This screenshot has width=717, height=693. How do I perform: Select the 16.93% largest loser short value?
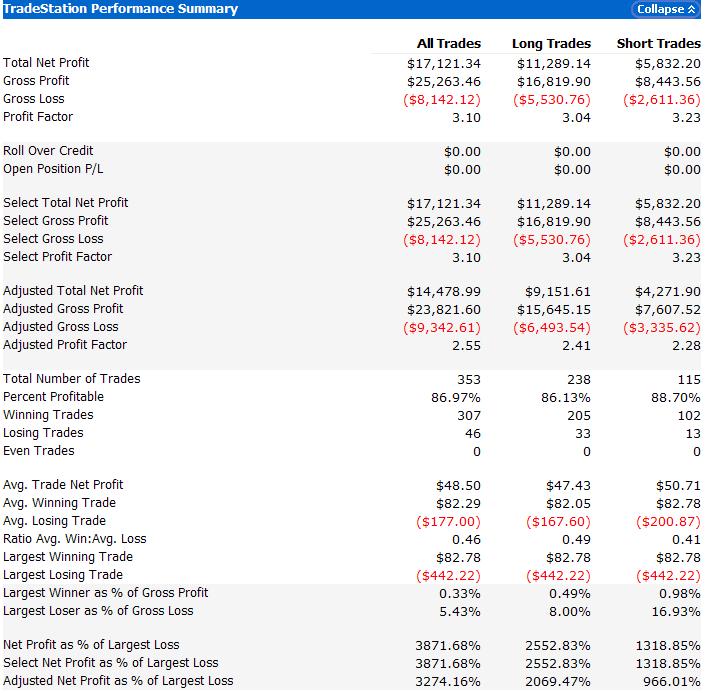click(x=676, y=612)
